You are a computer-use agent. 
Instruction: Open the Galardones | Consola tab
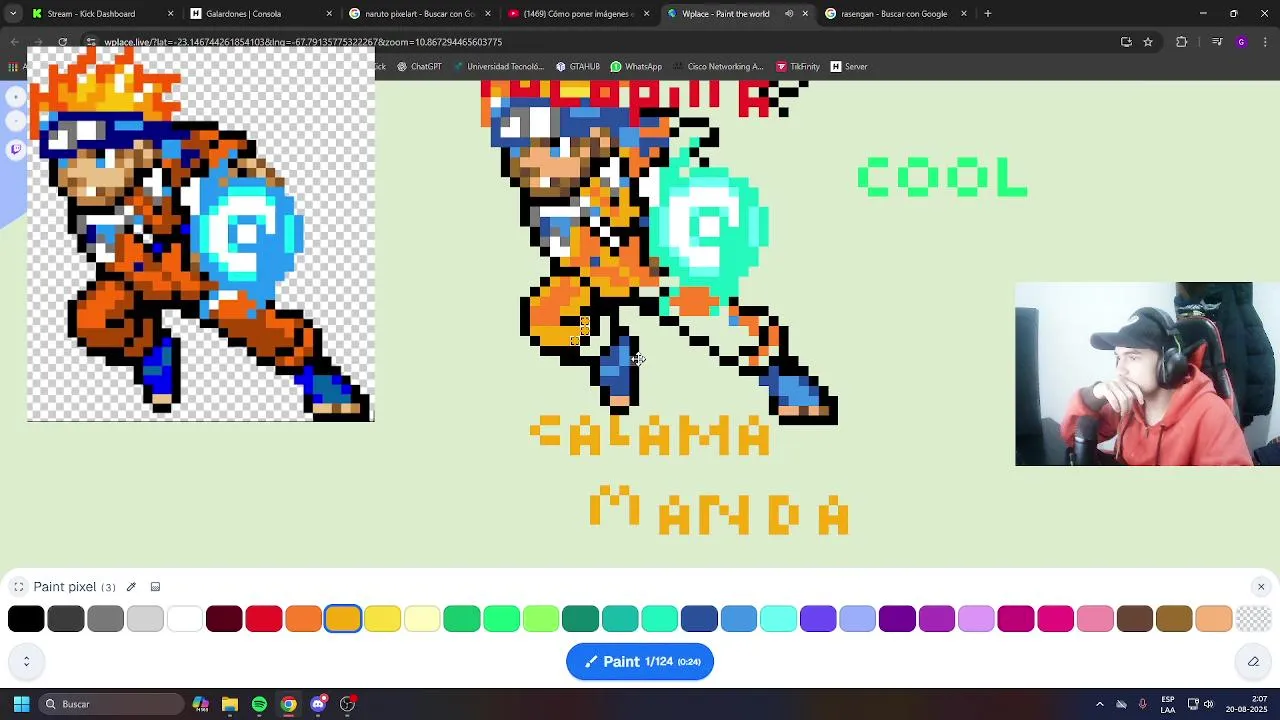coord(260,14)
